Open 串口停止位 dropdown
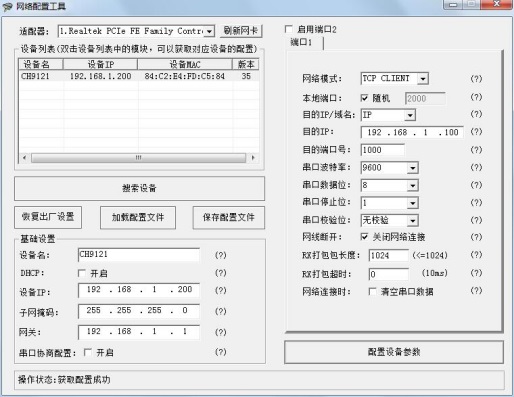The height and width of the screenshot is (397, 514). point(412,203)
